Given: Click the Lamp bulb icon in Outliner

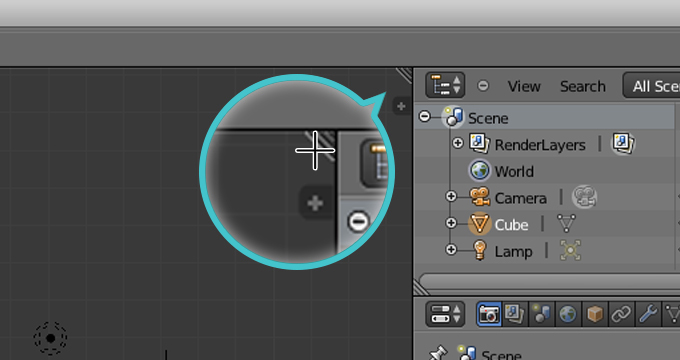Looking at the screenshot, I should tap(480, 250).
